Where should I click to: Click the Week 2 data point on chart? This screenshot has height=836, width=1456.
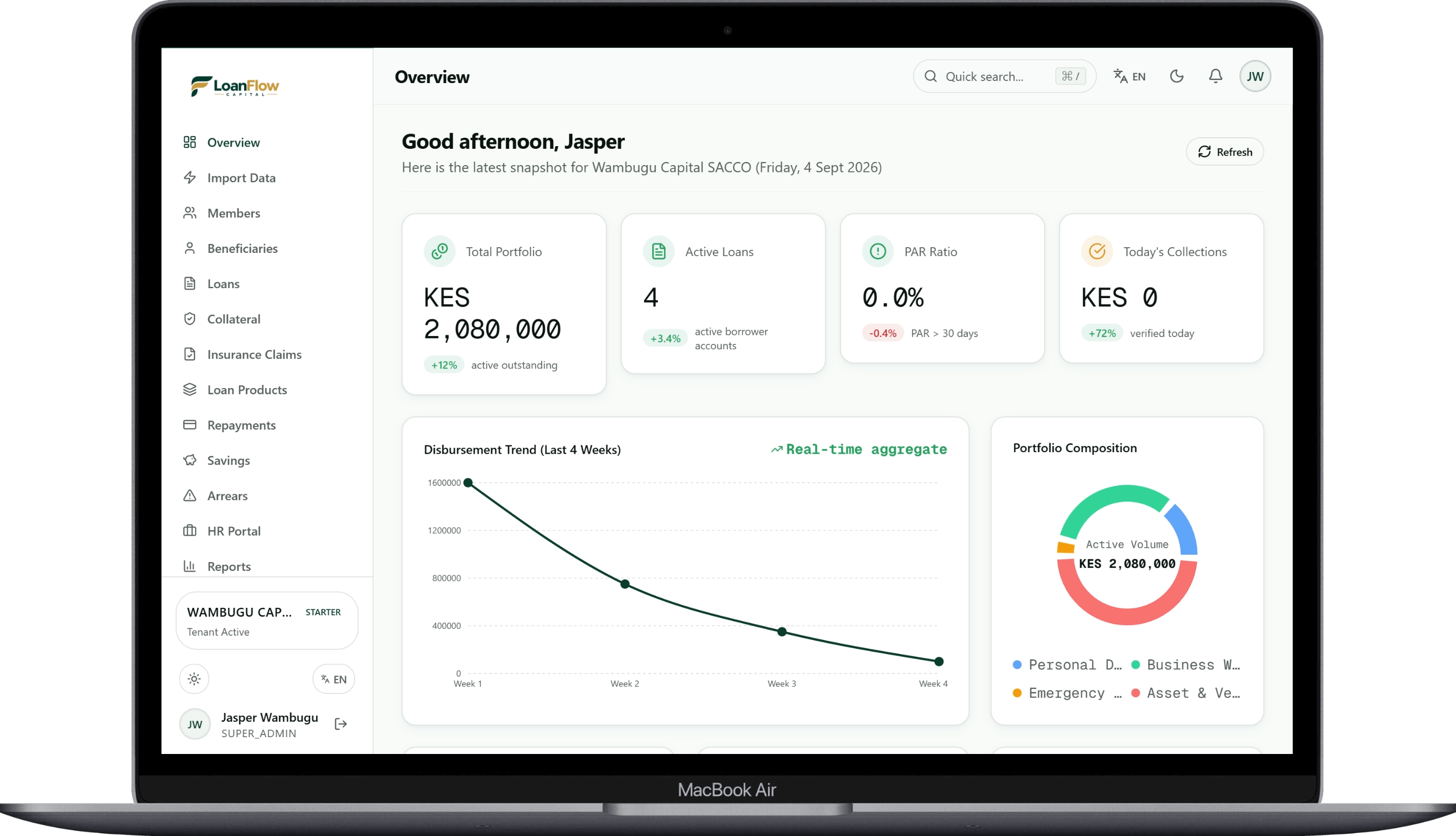pos(625,584)
